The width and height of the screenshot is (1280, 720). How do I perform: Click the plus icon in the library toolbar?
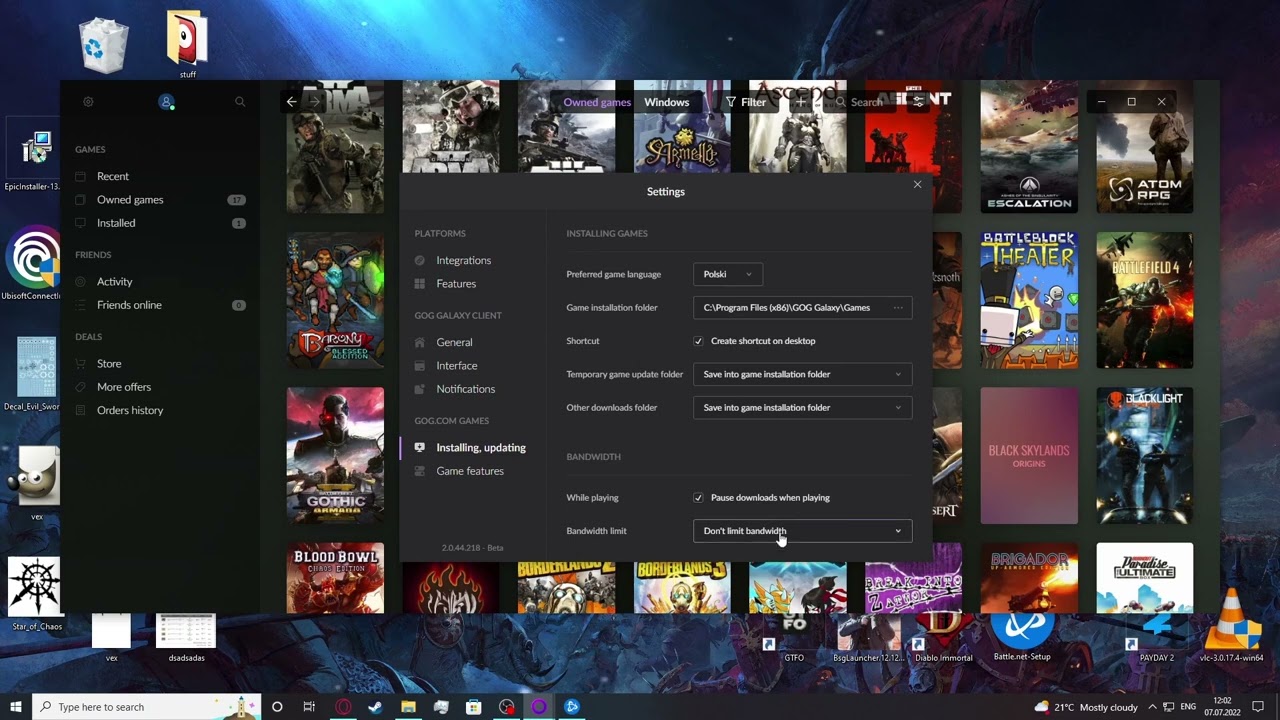[801, 102]
